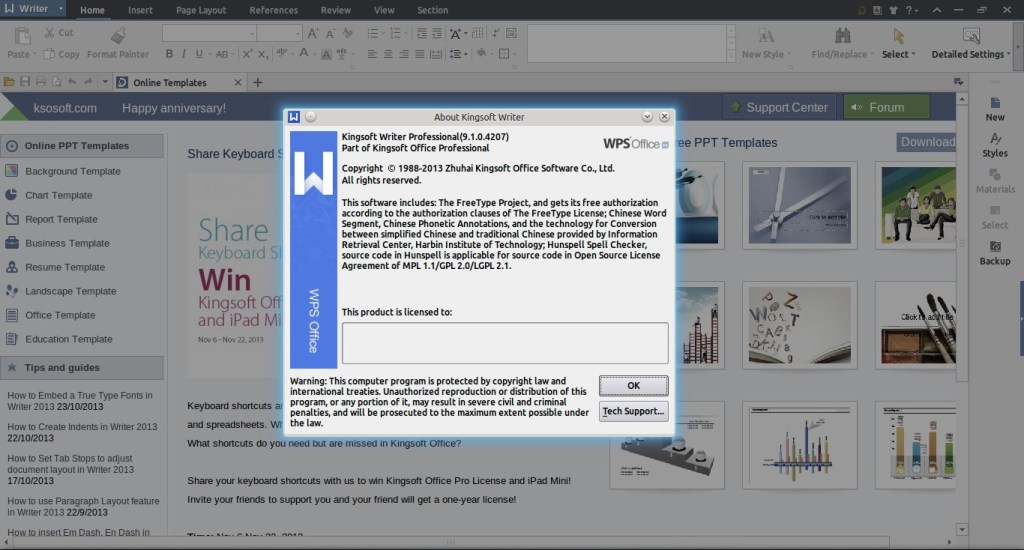
Task: Switch to the View tab
Action: 383,10
